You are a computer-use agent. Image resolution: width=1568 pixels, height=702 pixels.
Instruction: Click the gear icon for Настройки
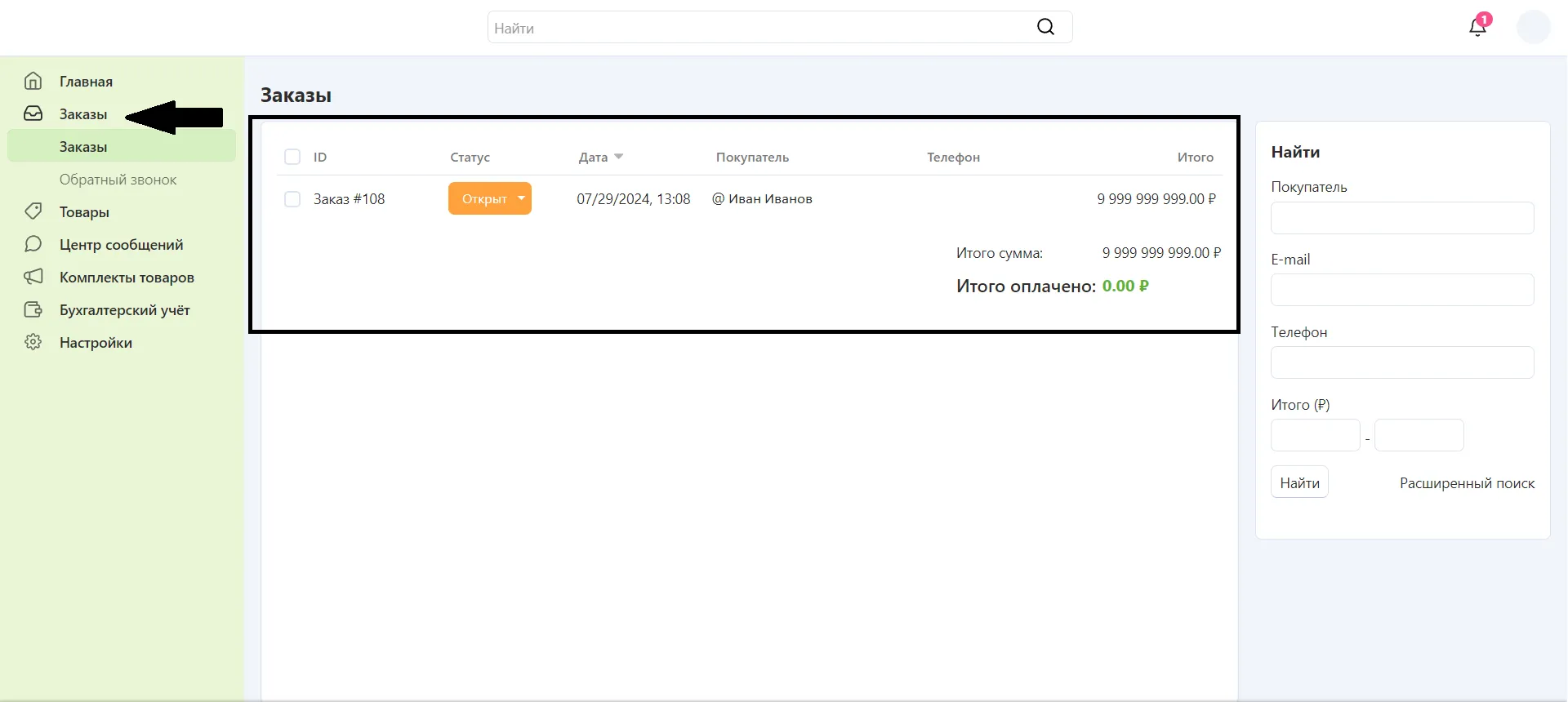[x=33, y=342]
